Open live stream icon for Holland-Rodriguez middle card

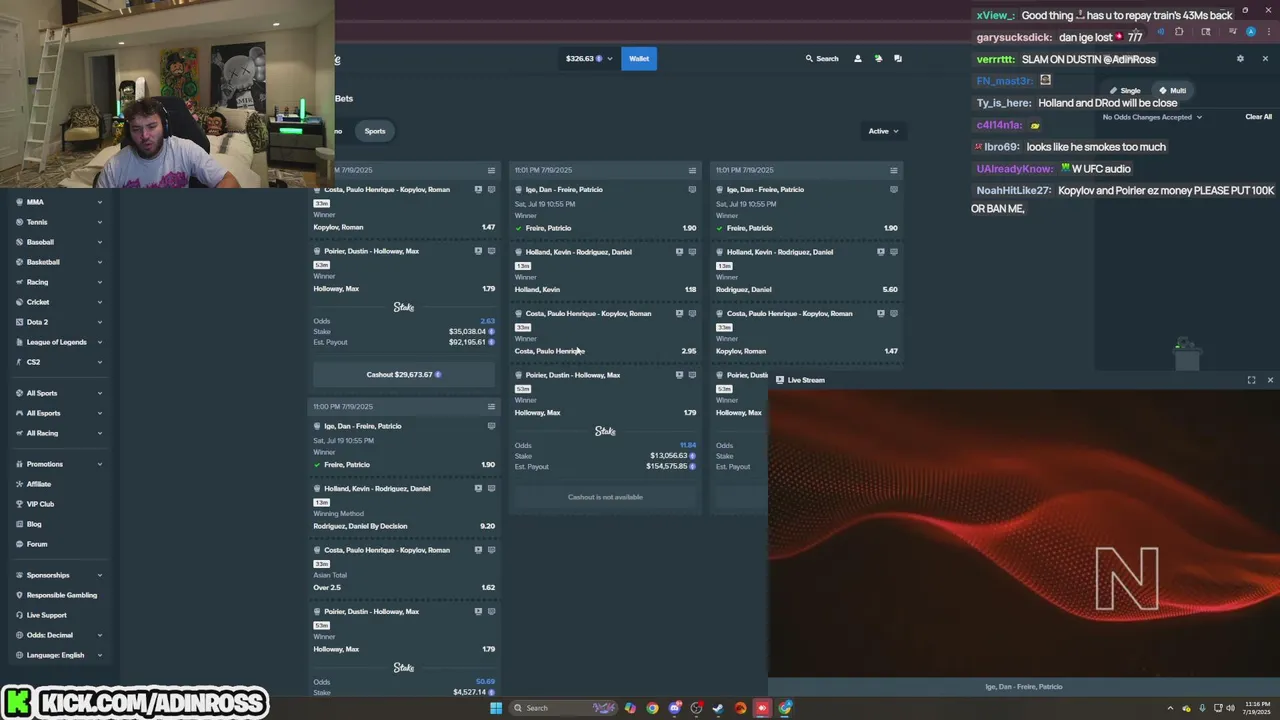[679, 252]
